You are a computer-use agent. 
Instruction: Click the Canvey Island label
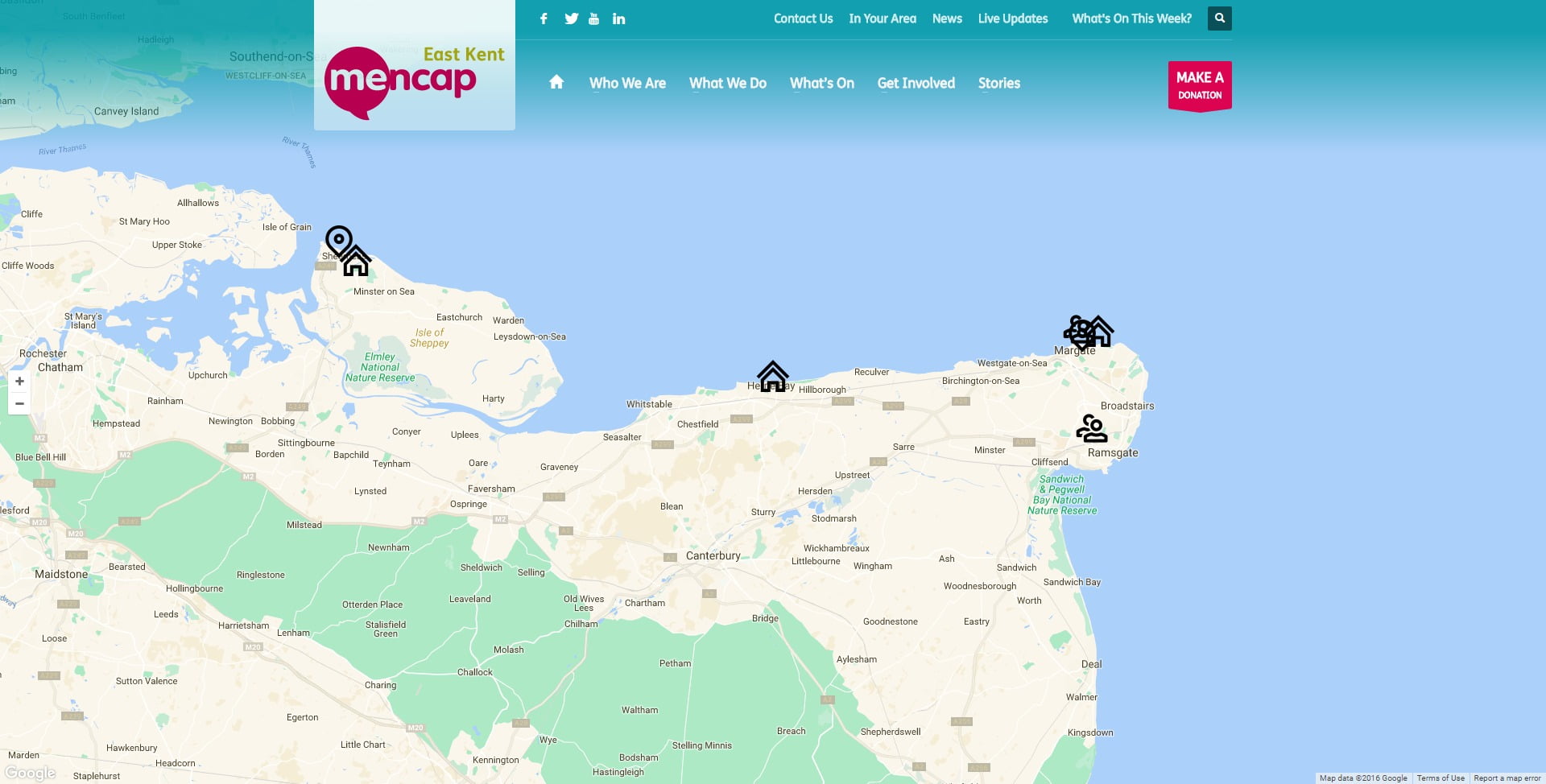[x=126, y=111]
